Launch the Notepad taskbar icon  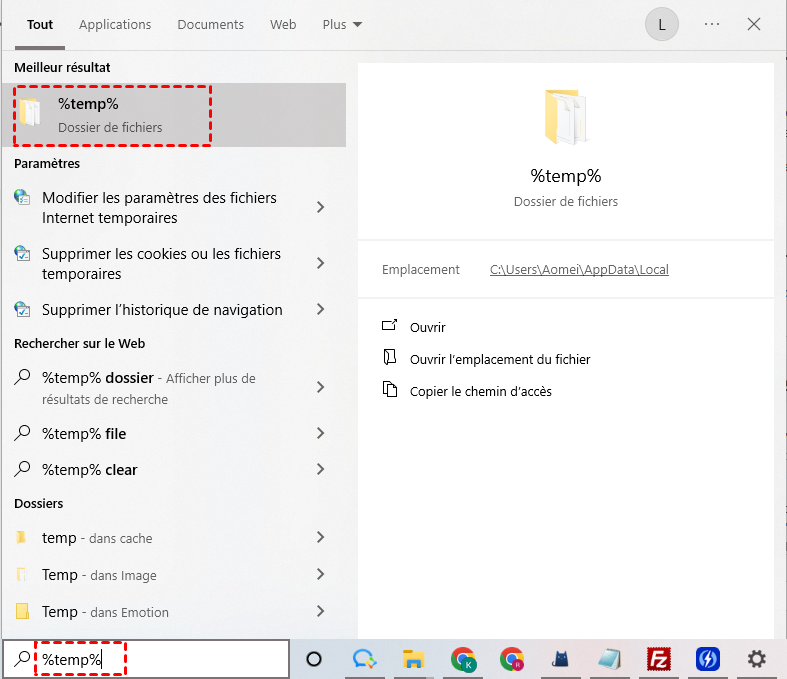pyautogui.click(x=609, y=659)
